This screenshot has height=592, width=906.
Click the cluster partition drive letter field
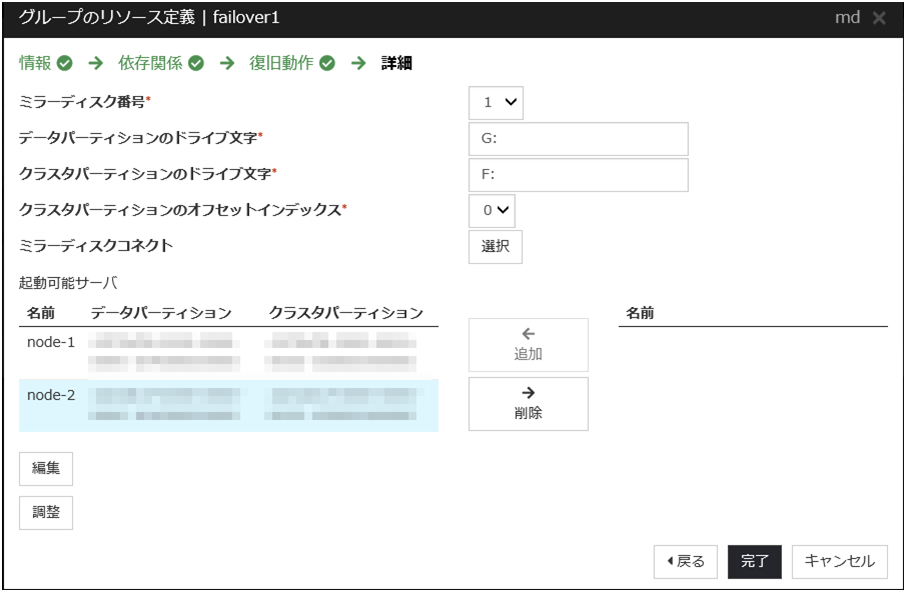578,174
